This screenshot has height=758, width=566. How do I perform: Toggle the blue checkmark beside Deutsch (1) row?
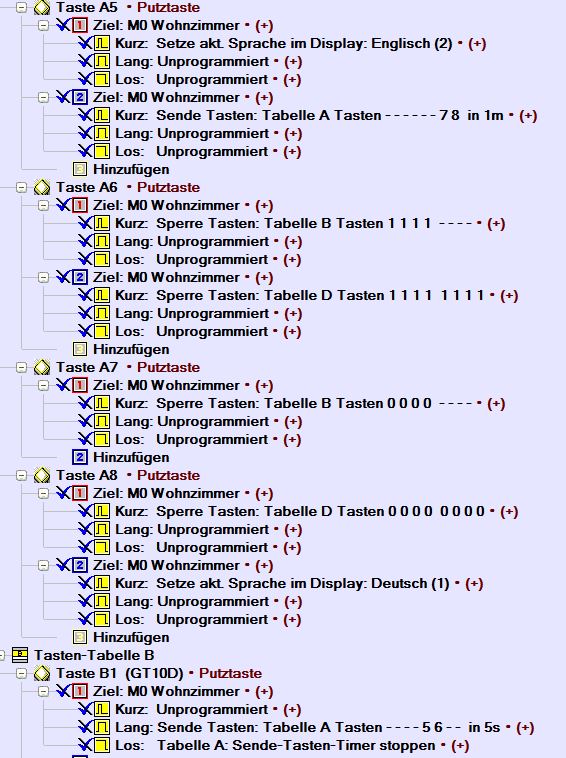pos(85,583)
